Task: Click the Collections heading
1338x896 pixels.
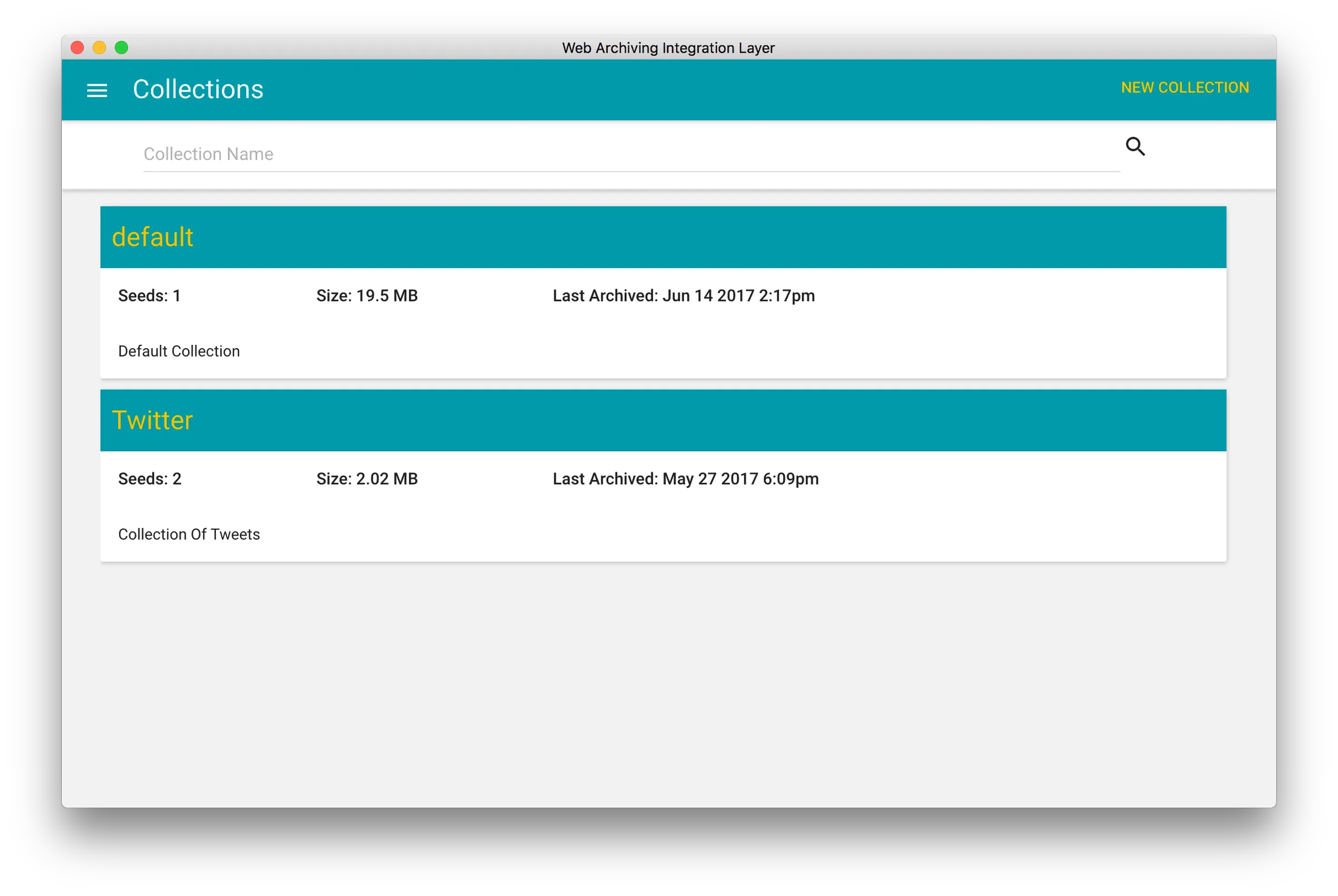Action: [x=198, y=89]
